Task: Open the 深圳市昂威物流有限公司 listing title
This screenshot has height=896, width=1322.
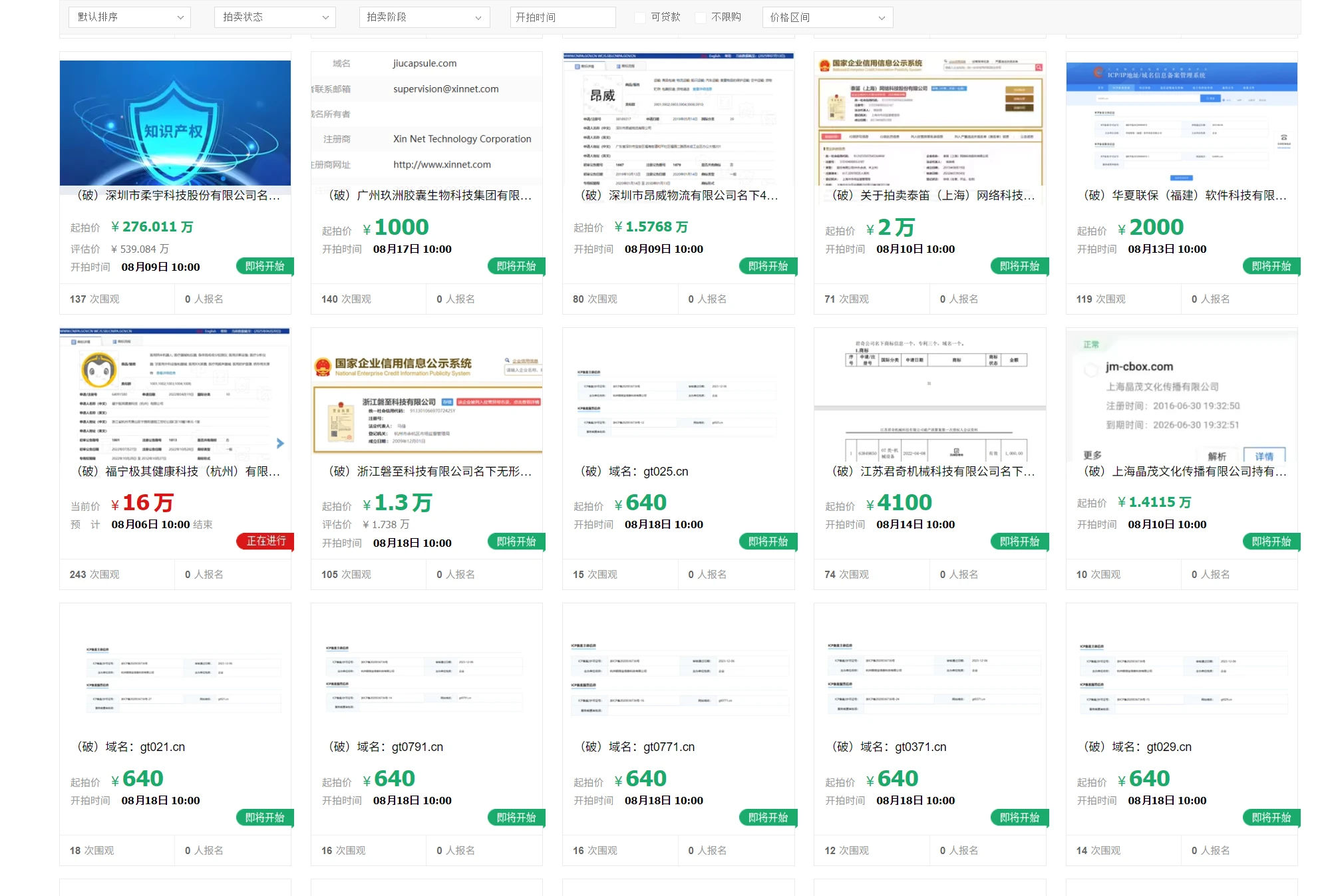Action: (x=679, y=195)
